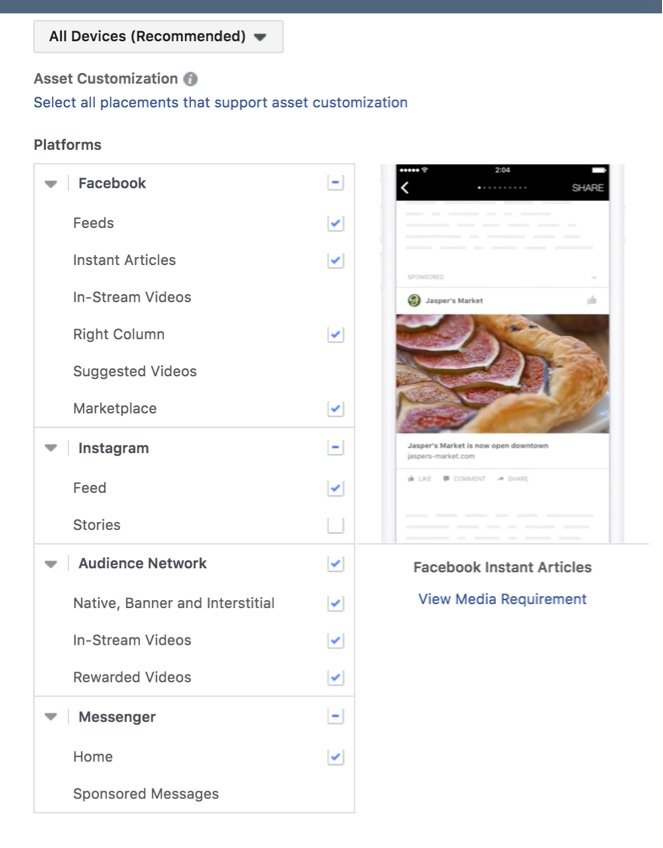This screenshot has height=848, width=663.
Task: Uncheck Audience Network Rewarded Videos checkbox
Action: 336,677
